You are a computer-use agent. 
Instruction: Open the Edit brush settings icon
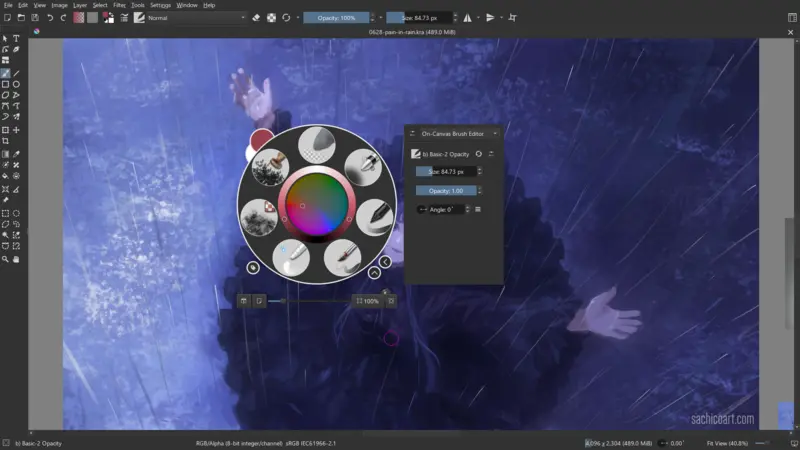[124, 18]
